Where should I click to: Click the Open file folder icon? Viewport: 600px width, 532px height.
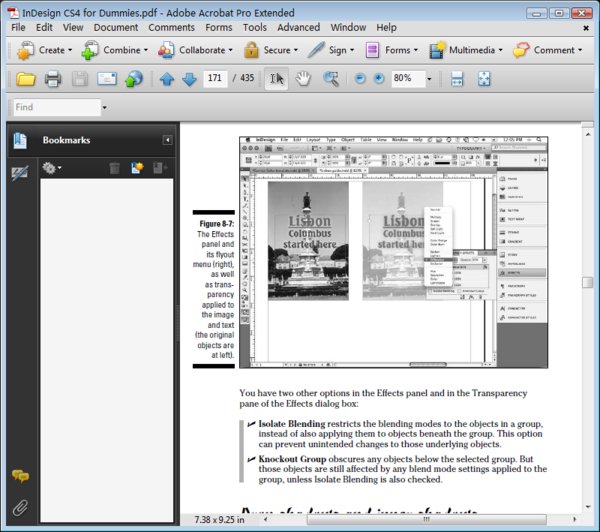tap(25, 79)
